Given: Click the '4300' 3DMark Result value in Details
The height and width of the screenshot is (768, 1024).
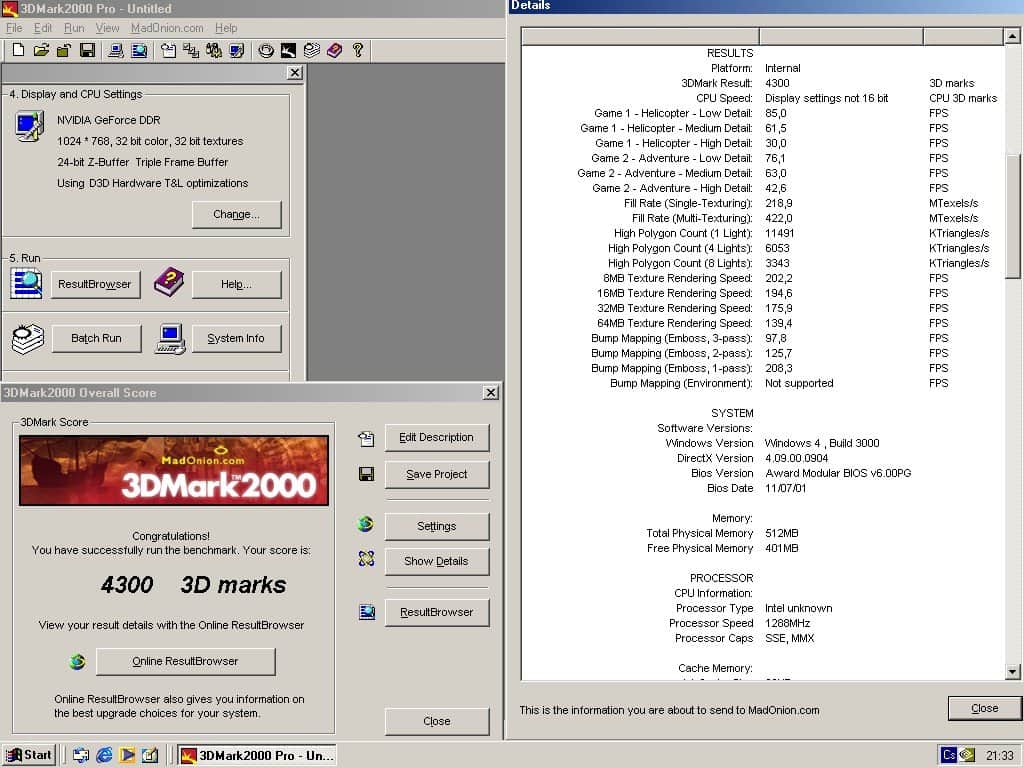Looking at the screenshot, I should [x=777, y=83].
